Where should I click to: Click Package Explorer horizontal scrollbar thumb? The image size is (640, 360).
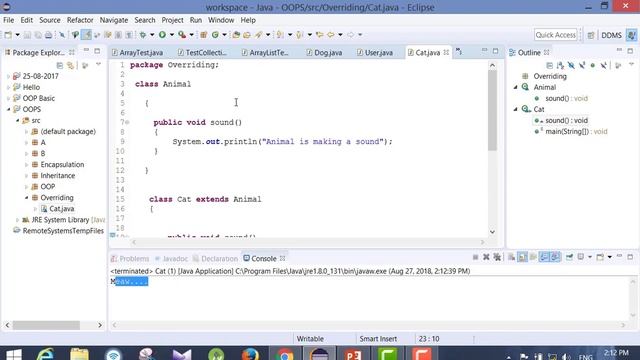pyautogui.click(x=46, y=325)
